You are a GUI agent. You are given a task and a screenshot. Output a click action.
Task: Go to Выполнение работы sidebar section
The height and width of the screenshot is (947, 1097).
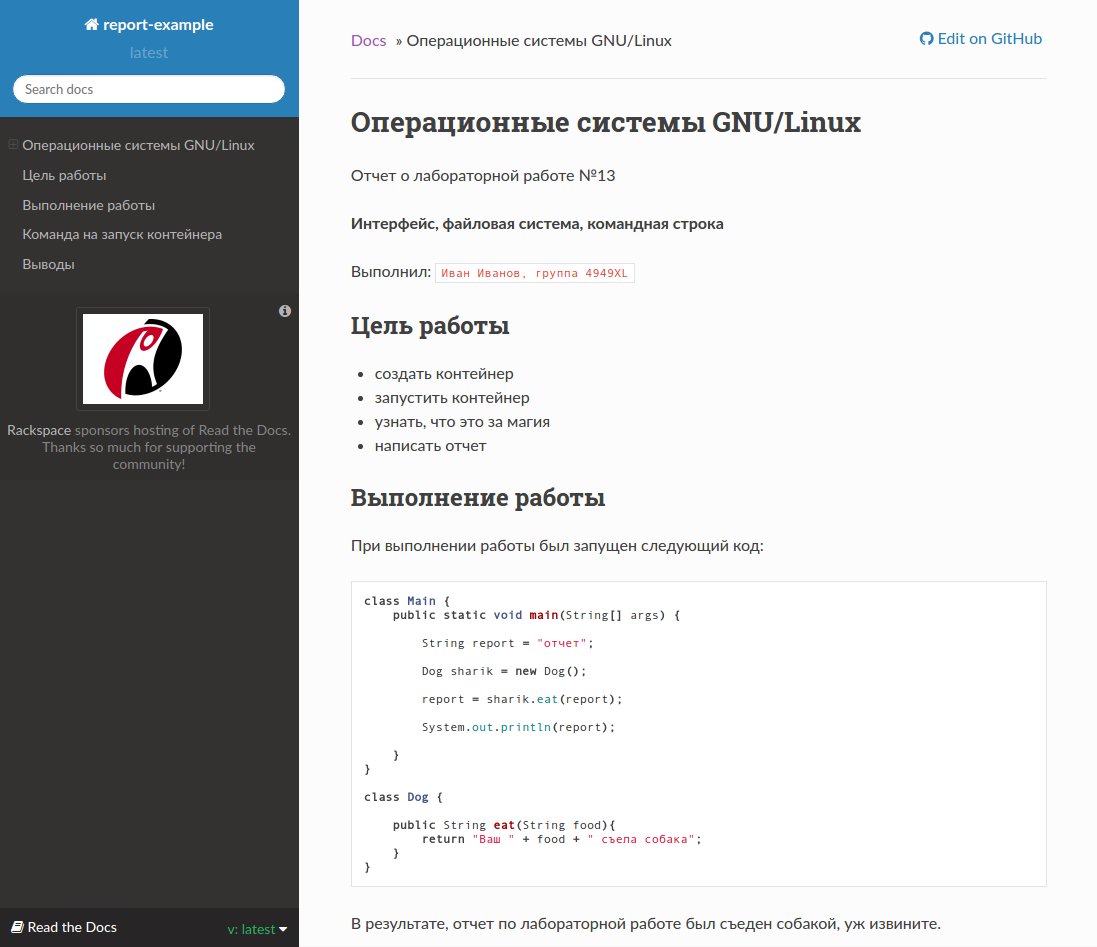tap(89, 206)
